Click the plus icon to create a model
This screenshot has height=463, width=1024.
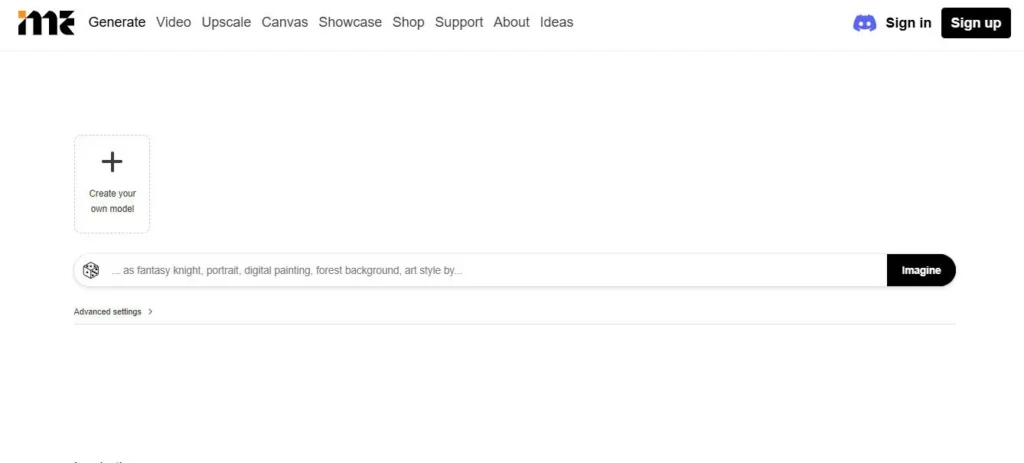click(x=112, y=162)
